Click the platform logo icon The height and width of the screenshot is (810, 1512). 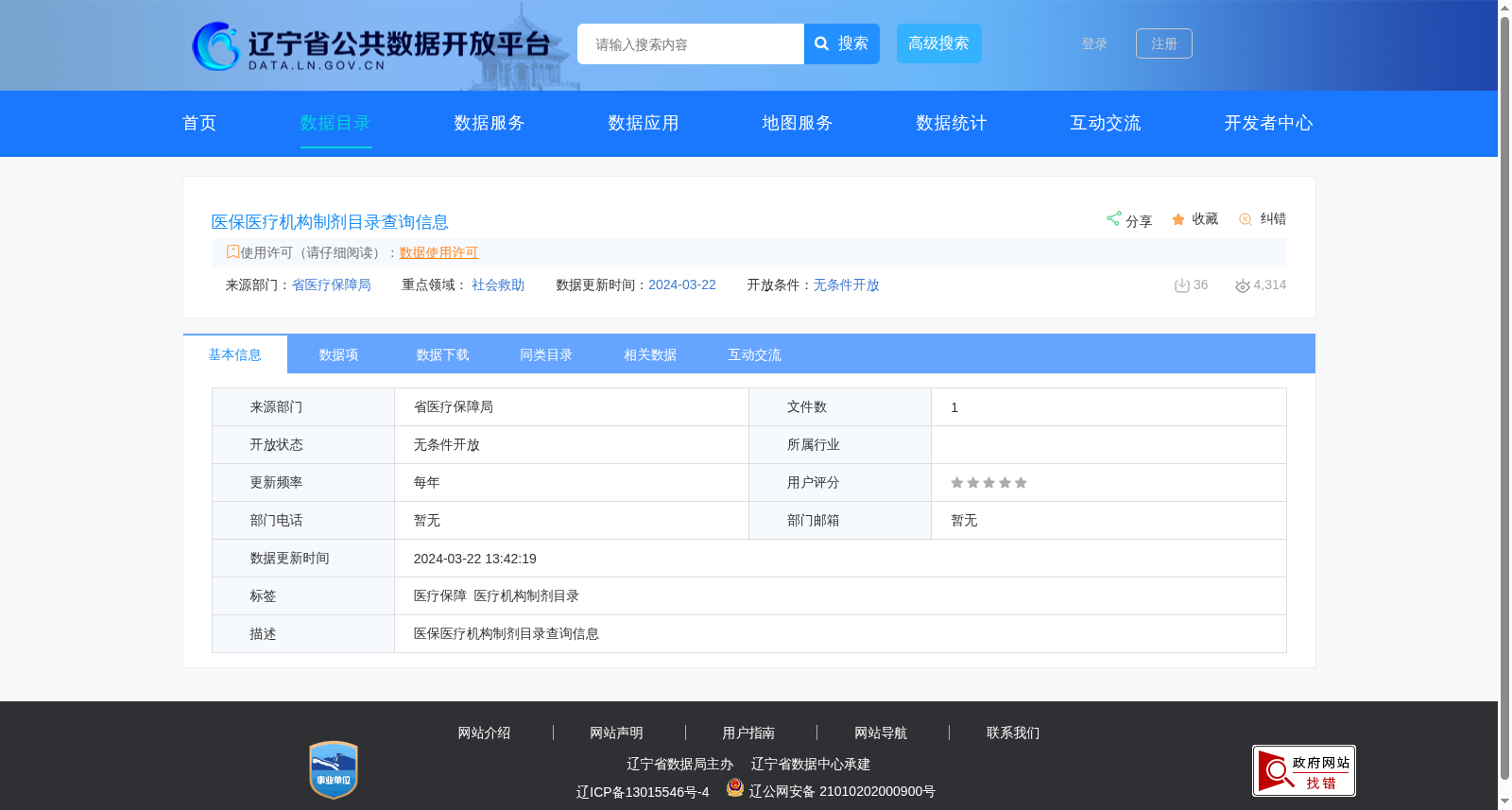(215, 46)
